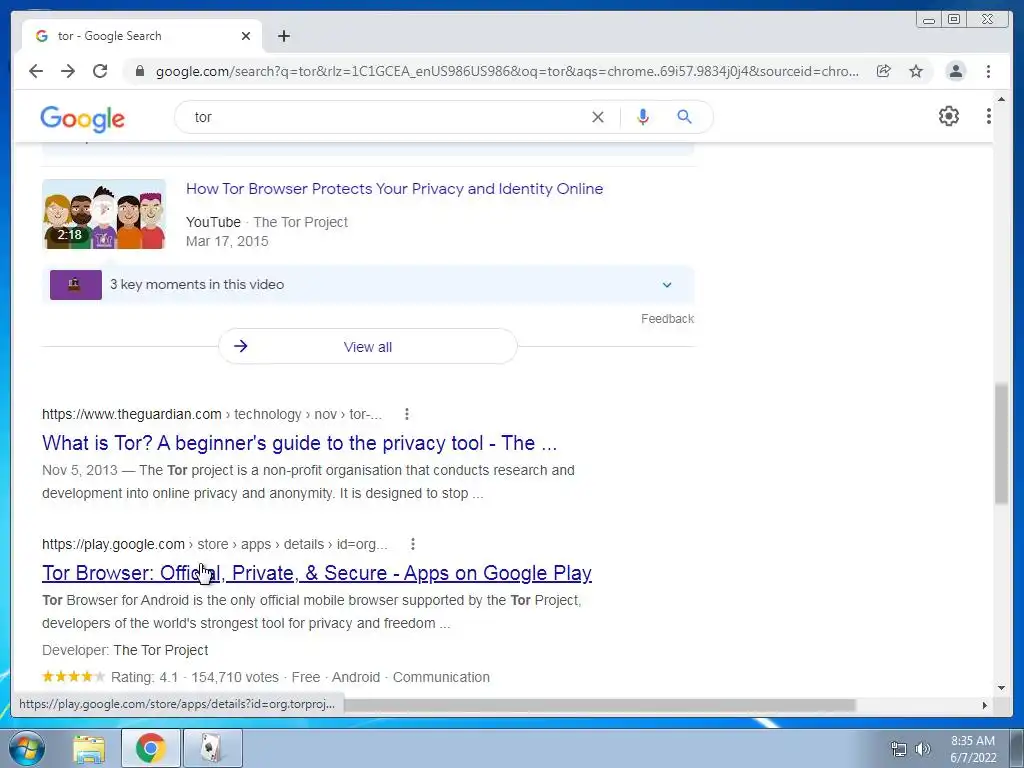The width and height of the screenshot is (1024, 768).
Task: Open options for the Google Play result
Action: [x=413, y=544]
